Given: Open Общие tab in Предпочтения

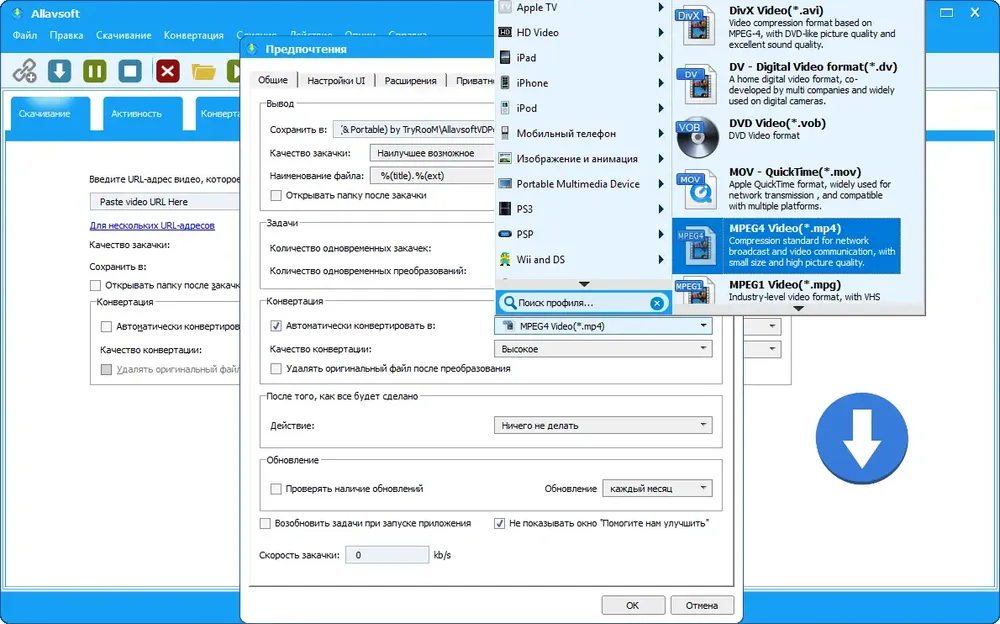Looking at the screenshot, I should click(273, 80).
